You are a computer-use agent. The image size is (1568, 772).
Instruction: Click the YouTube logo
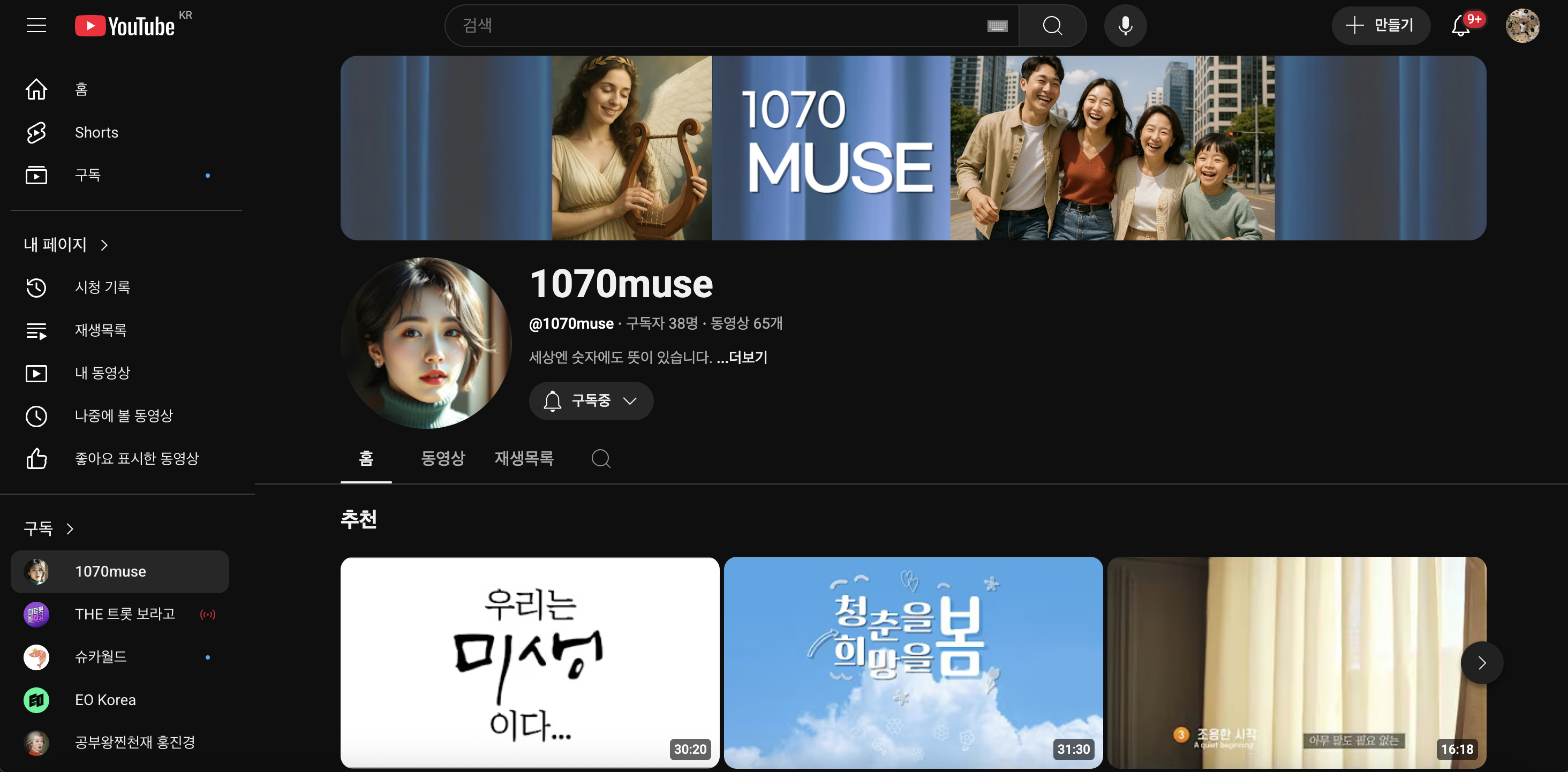pos(125,26)
